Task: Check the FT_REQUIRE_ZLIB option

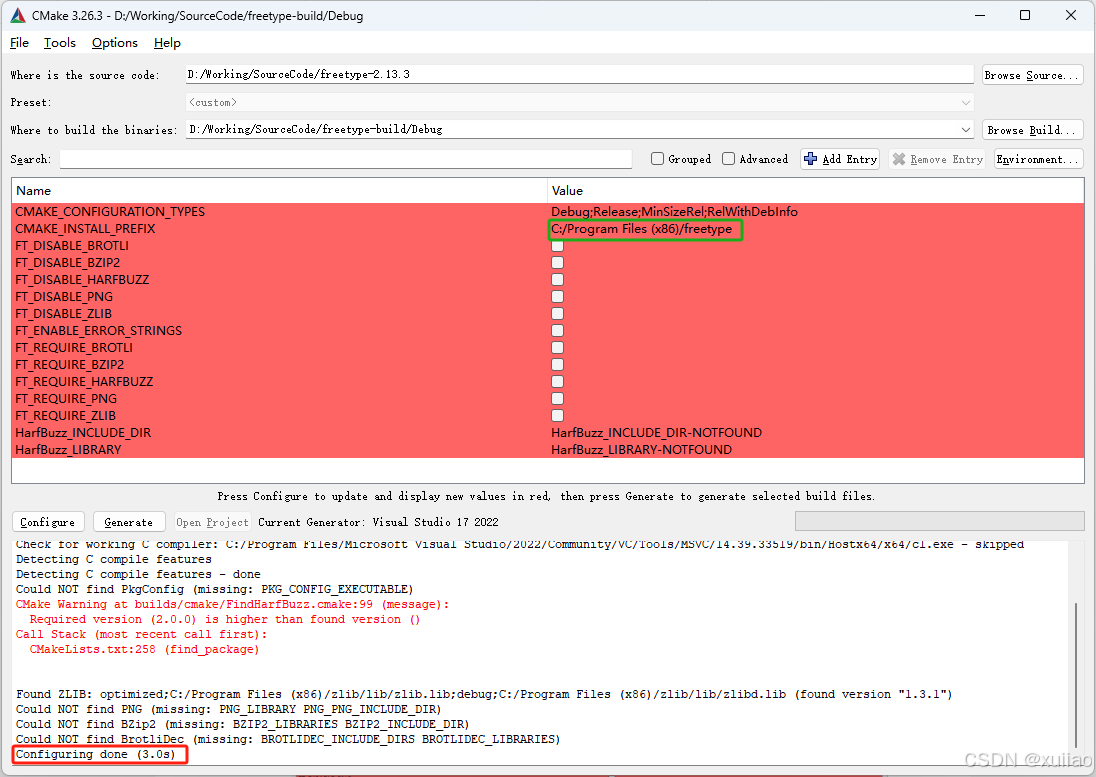Action: pos(557,415)
